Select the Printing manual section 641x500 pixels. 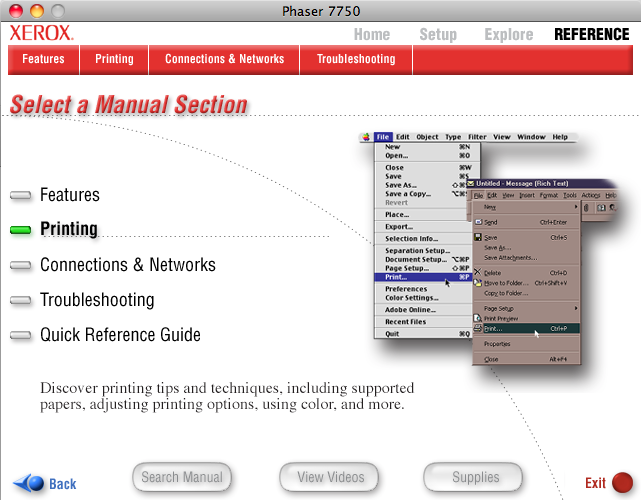tap(69, 229)
